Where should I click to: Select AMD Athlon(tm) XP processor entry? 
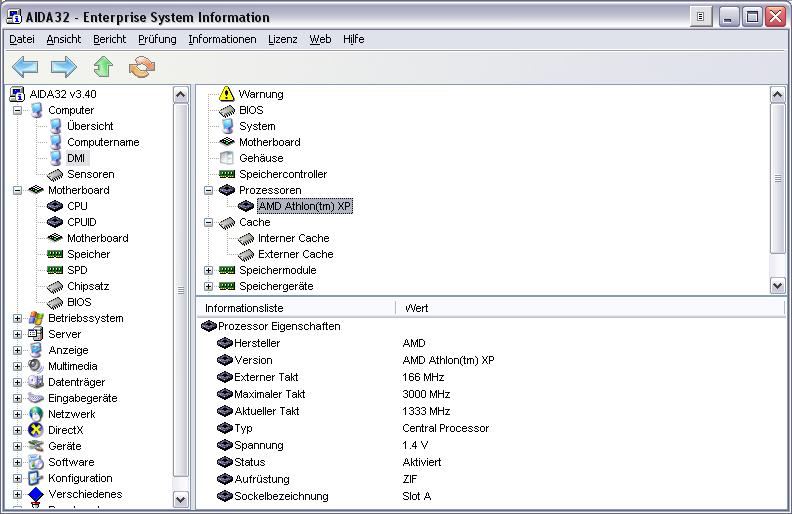[305, 206]
